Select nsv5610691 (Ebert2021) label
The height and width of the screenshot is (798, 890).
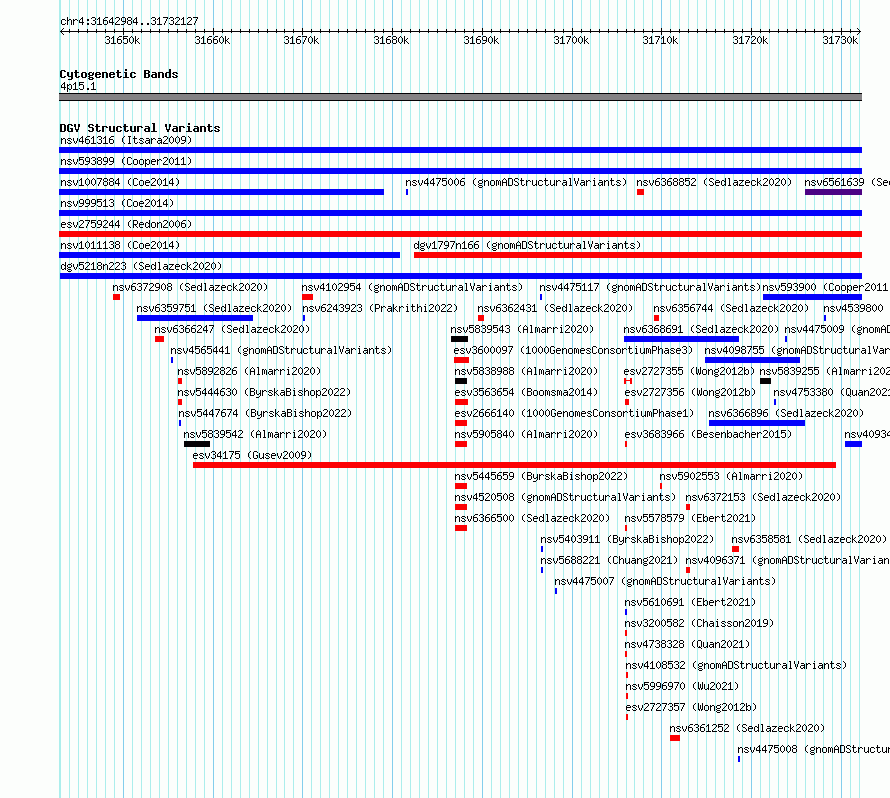click(690, 602)
